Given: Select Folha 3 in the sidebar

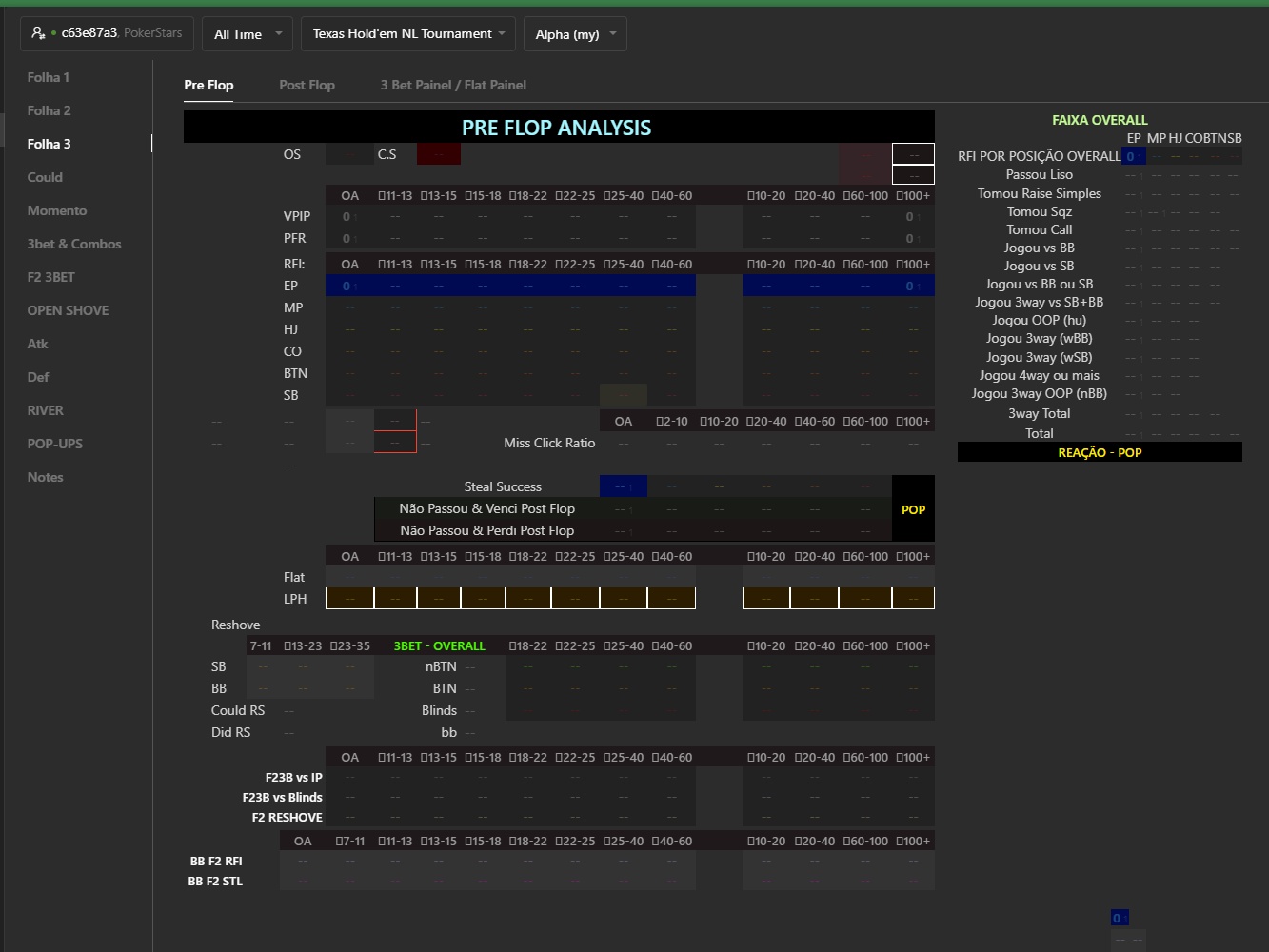Looking at the screenshot, I should pos(50,144).
